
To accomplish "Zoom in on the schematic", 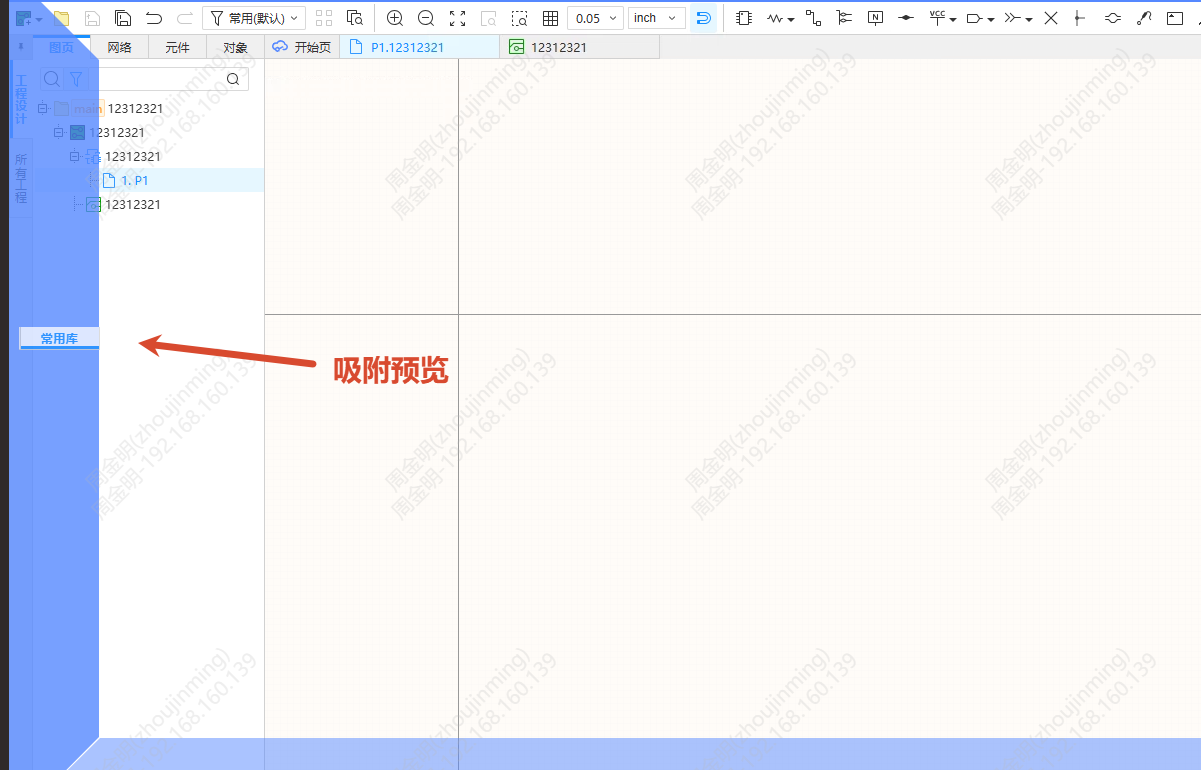I will (395, 18).
